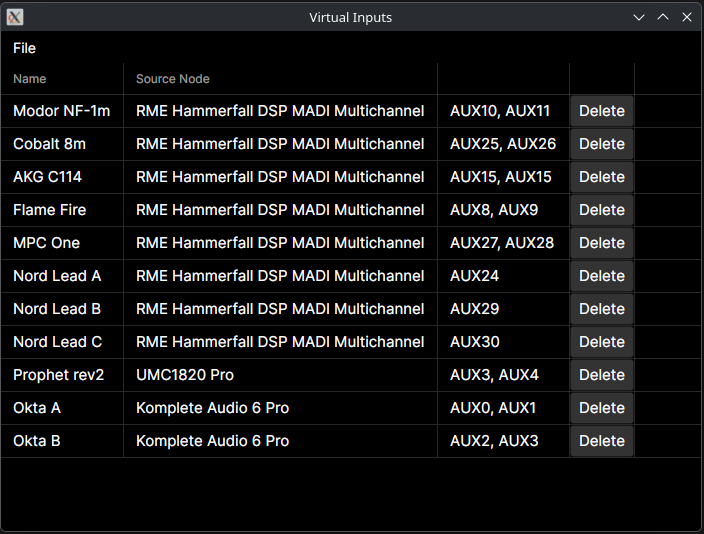Delete the Prophet rev2 input
704x534 pixels.
point(602,375)
